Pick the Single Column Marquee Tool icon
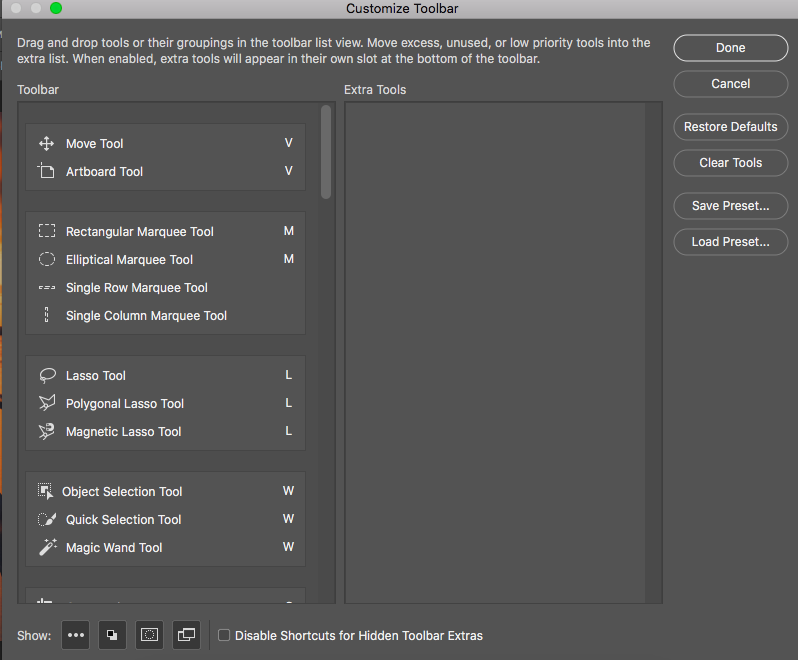 click(x=46, y=315)
